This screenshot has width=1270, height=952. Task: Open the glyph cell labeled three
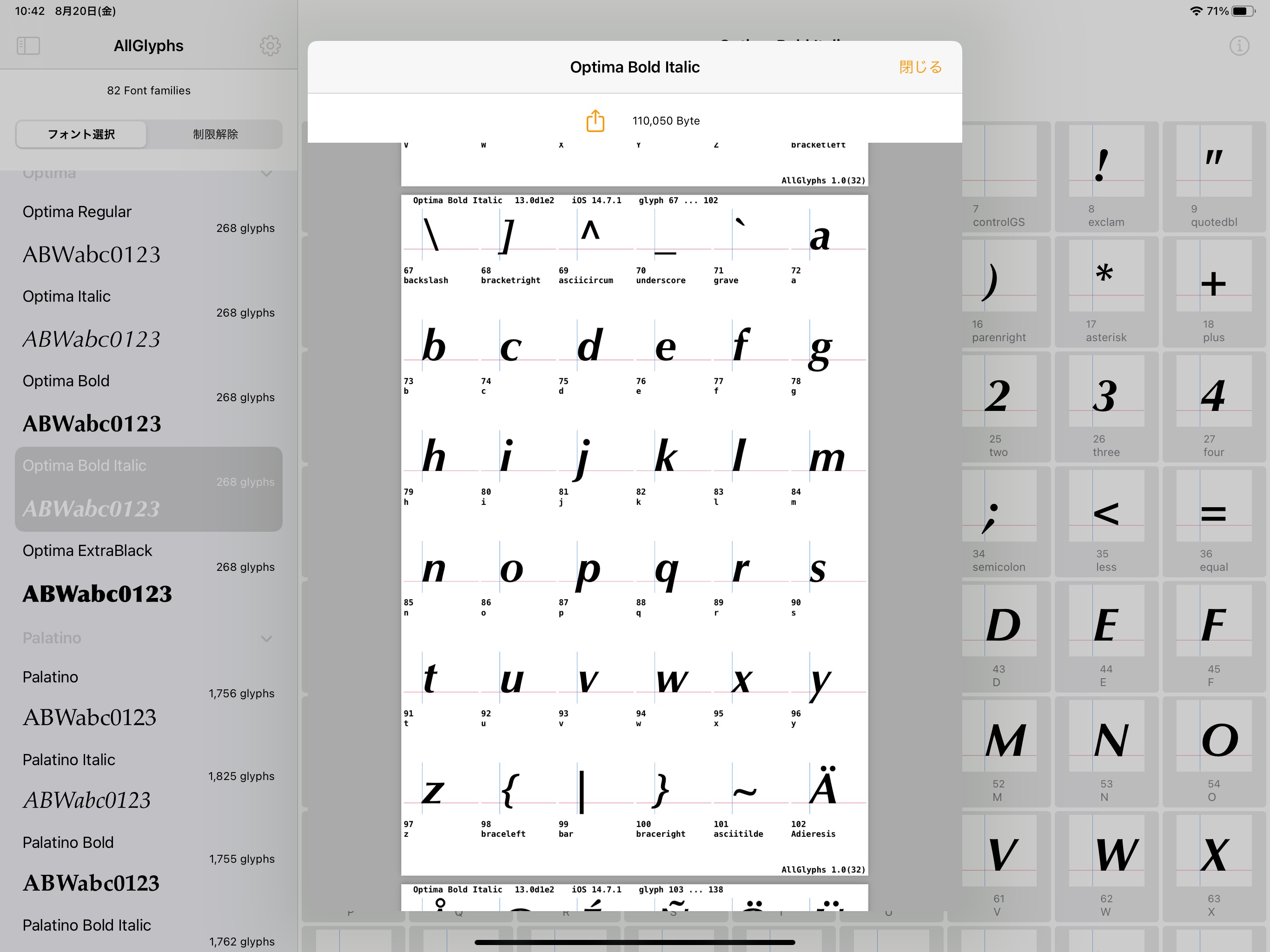coord(1106,407)
